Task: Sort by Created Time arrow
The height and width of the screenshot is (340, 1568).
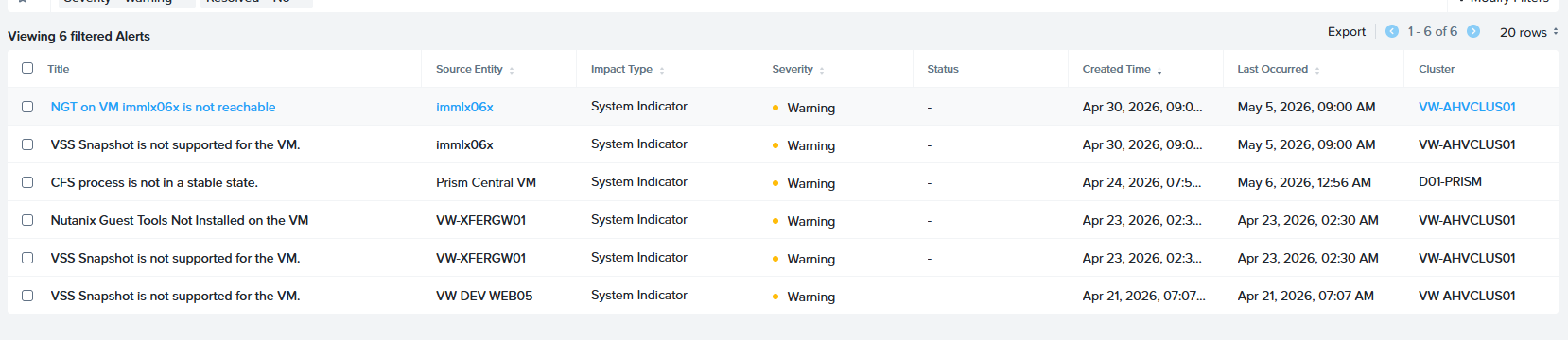Action: 1159,71
